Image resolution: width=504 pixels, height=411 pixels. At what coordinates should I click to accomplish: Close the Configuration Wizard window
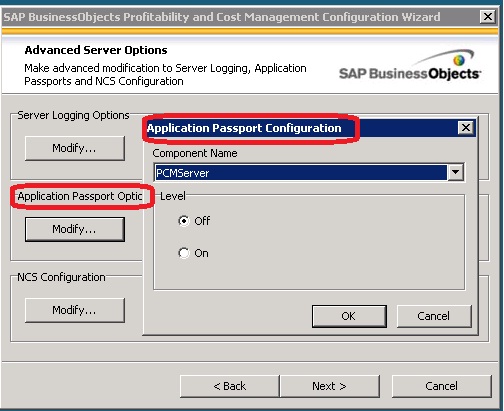487,16
